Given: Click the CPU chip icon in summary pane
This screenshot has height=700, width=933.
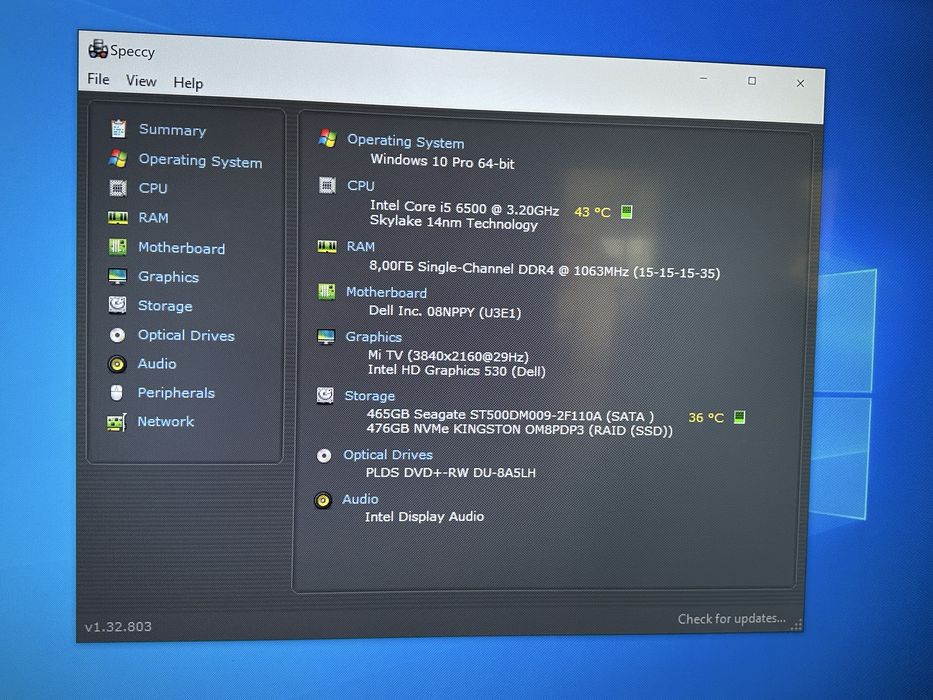Looking at the screenshot, I should click(327, 185).
